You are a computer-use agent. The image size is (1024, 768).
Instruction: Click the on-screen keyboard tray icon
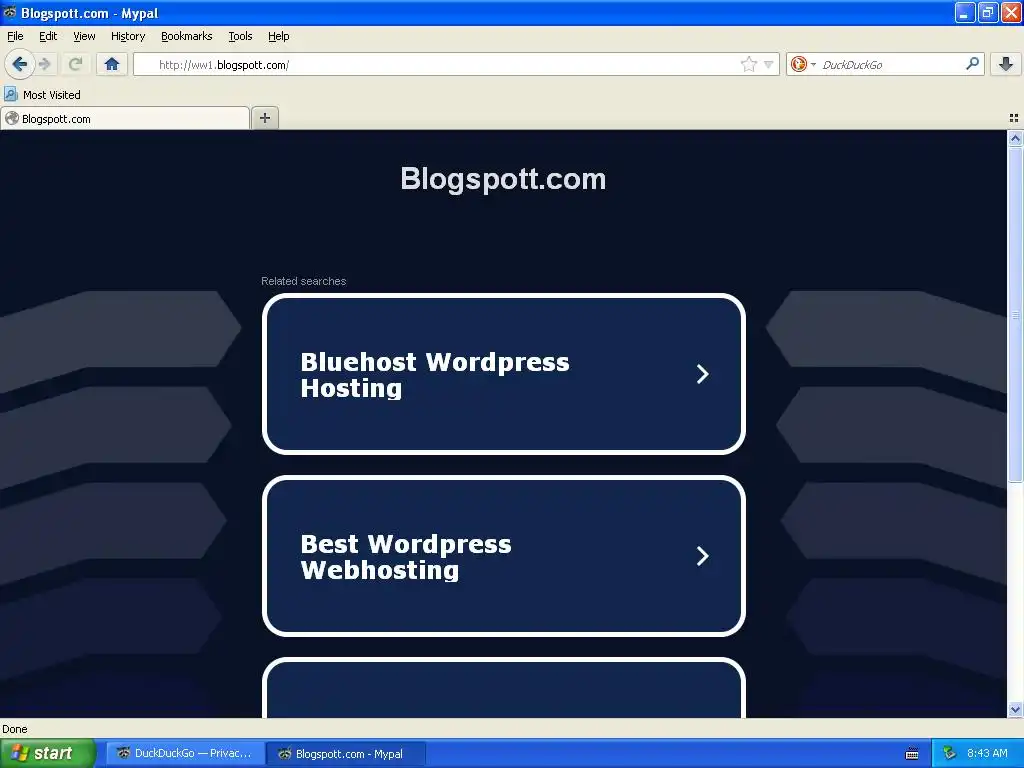click(912, 754)
